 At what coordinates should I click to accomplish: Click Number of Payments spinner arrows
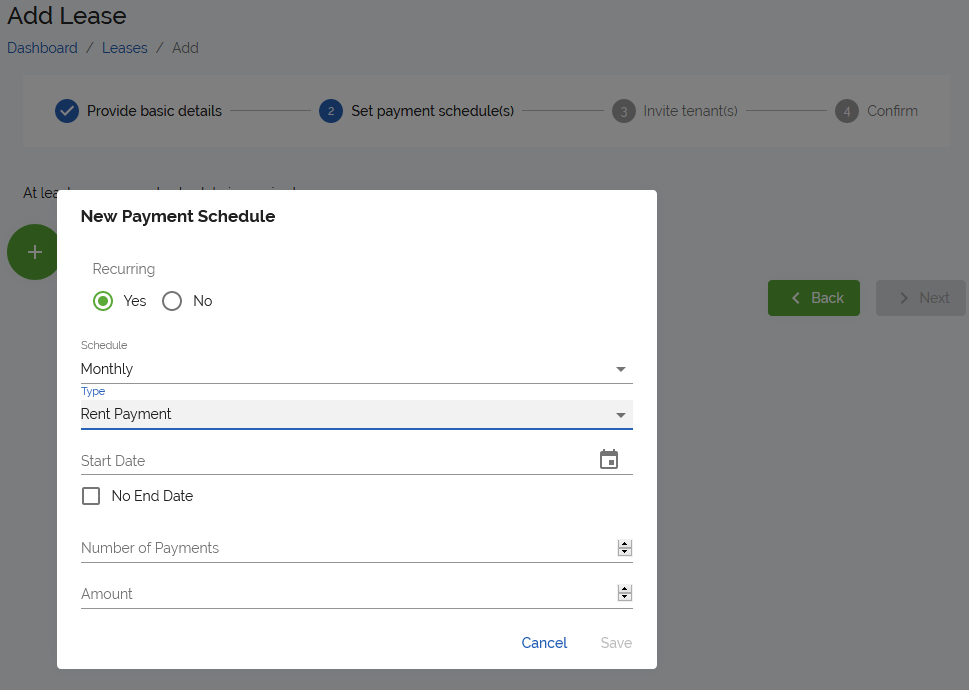coord(625,548)
